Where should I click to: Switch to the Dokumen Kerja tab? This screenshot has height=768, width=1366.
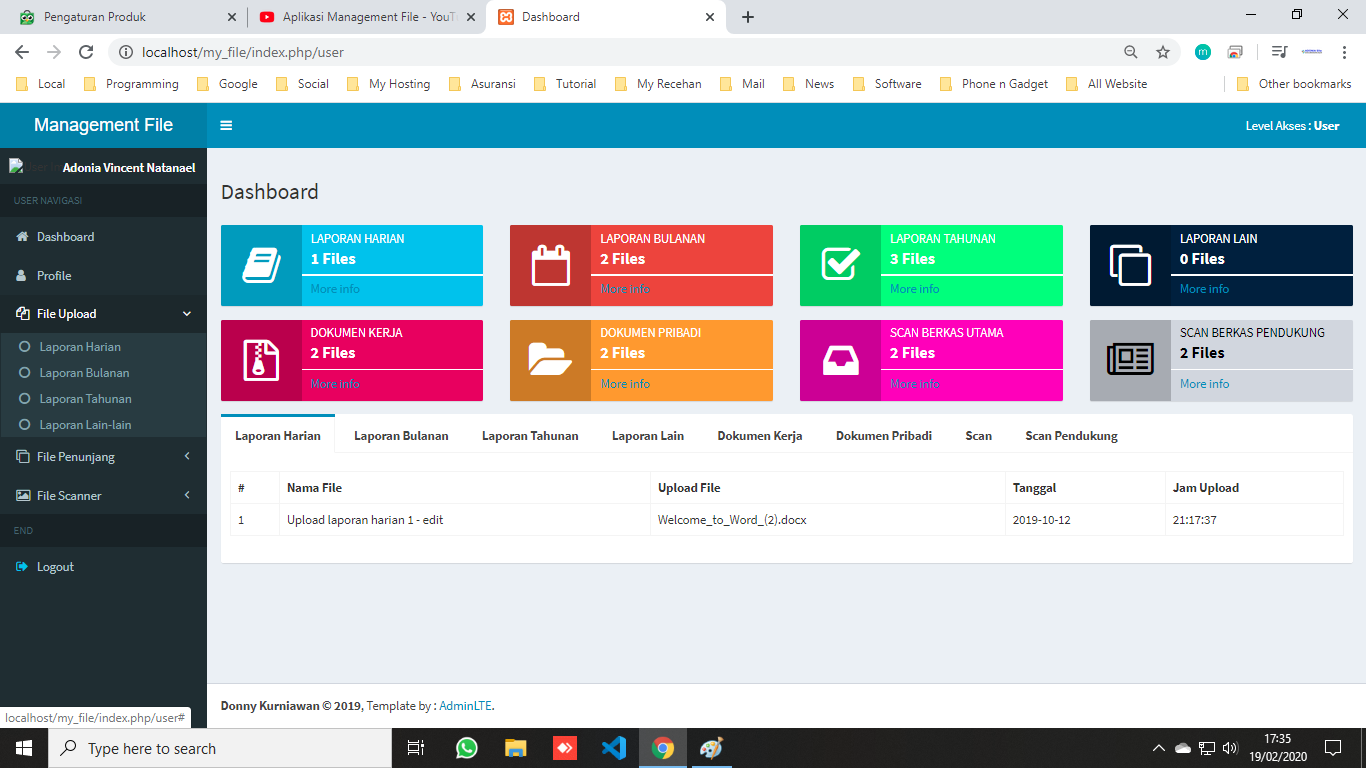[x=759, y=436]
